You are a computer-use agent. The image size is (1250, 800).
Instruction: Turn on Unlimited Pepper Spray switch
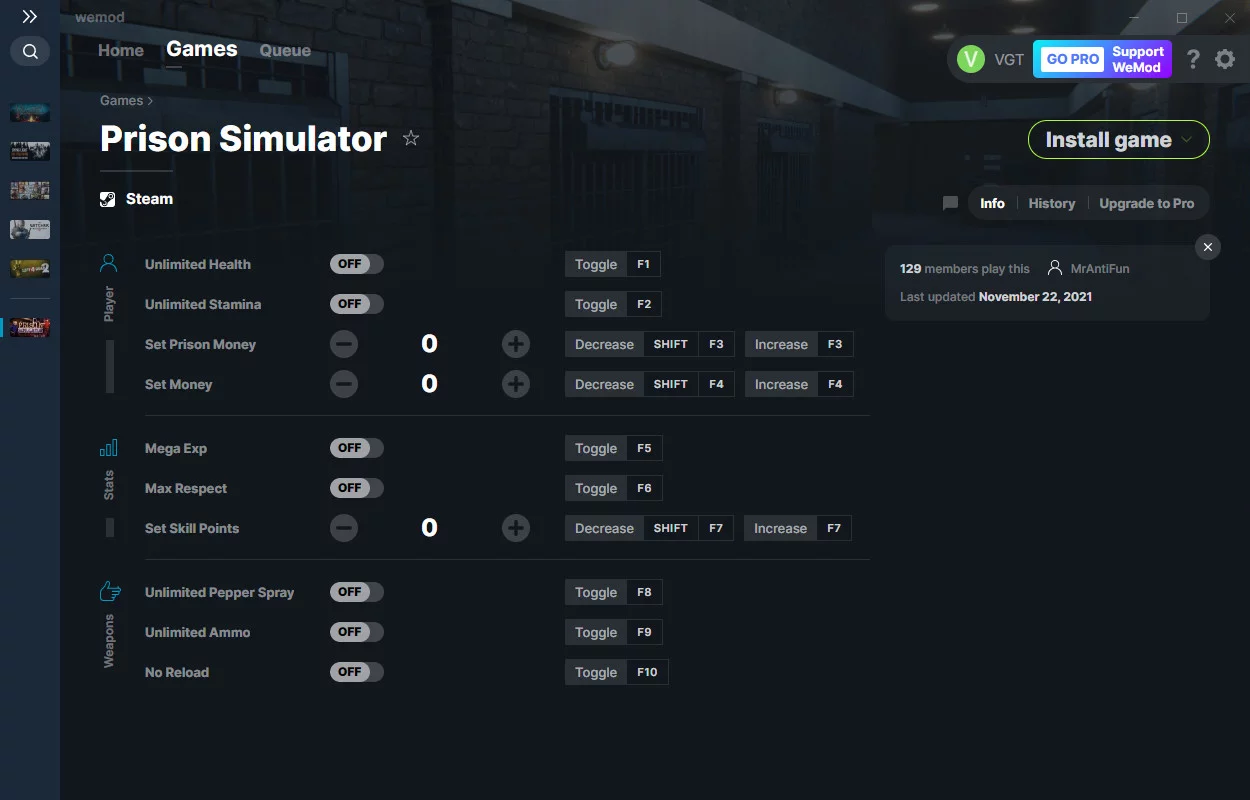tap(357, 592)
